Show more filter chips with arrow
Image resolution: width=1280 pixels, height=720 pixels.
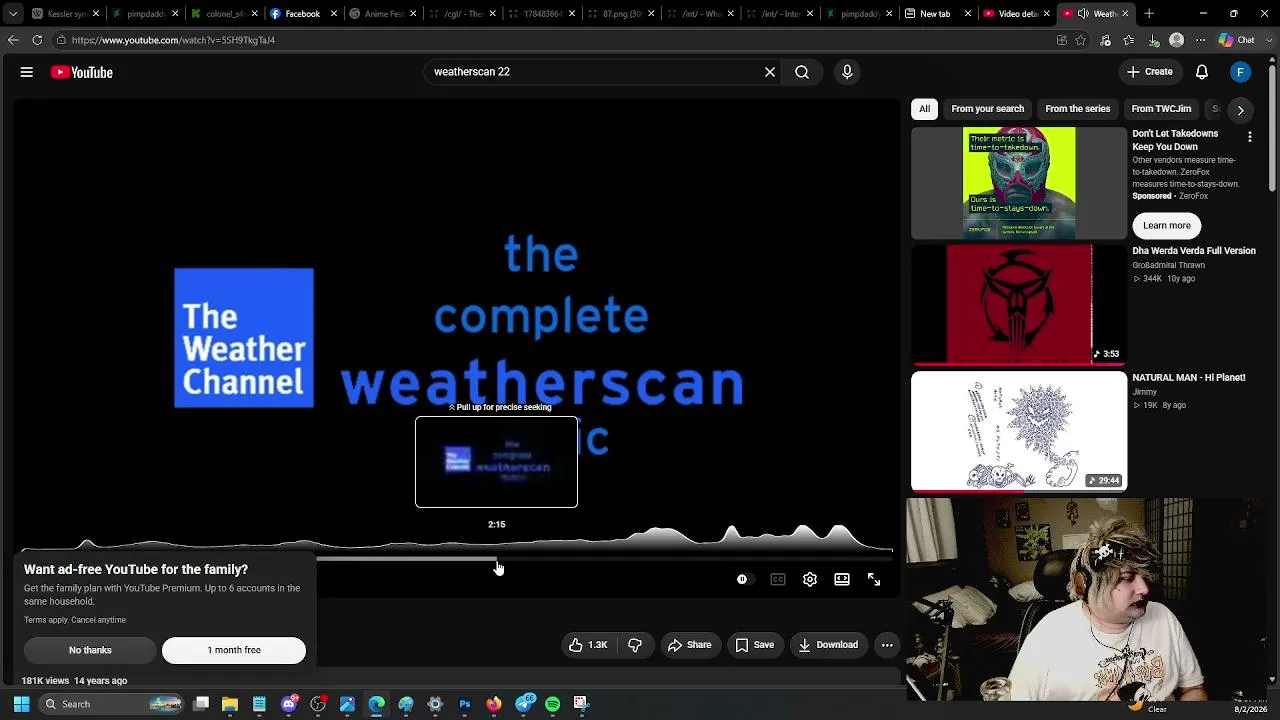point(1240,110)
